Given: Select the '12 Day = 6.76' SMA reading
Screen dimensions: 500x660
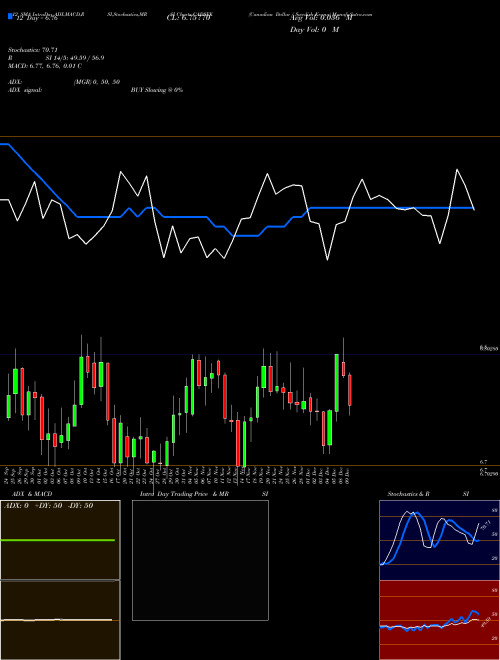Looking at the screenshot, I should pos(35,18).
